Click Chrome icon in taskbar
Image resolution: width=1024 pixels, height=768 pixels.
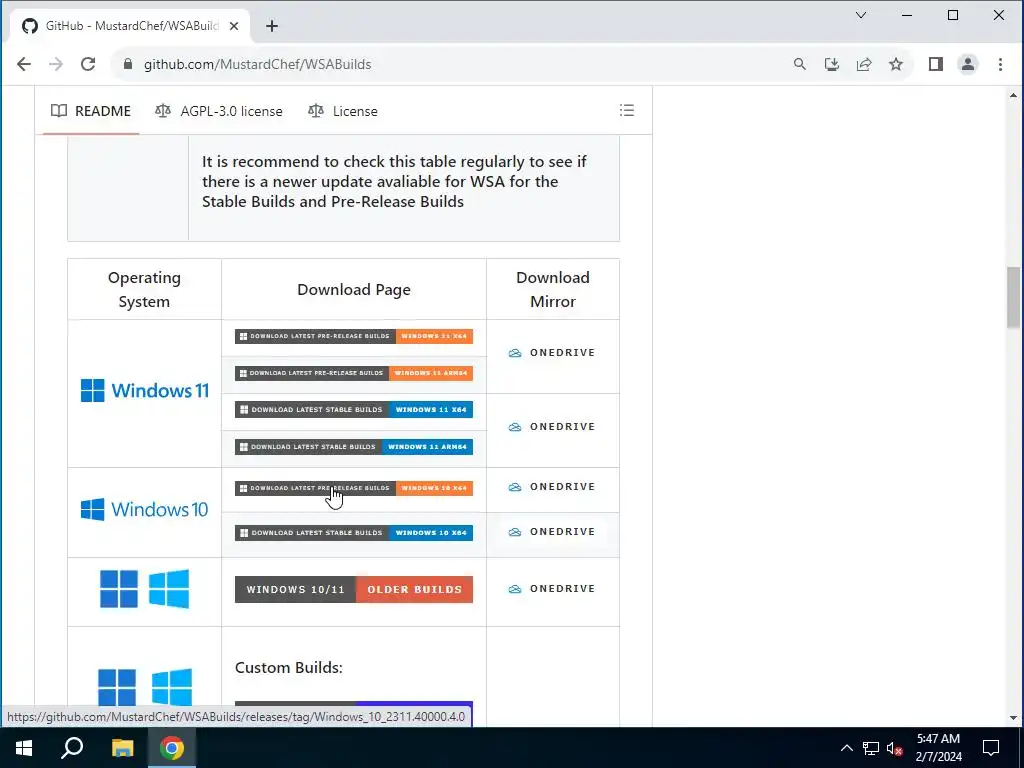pos(172,748)
